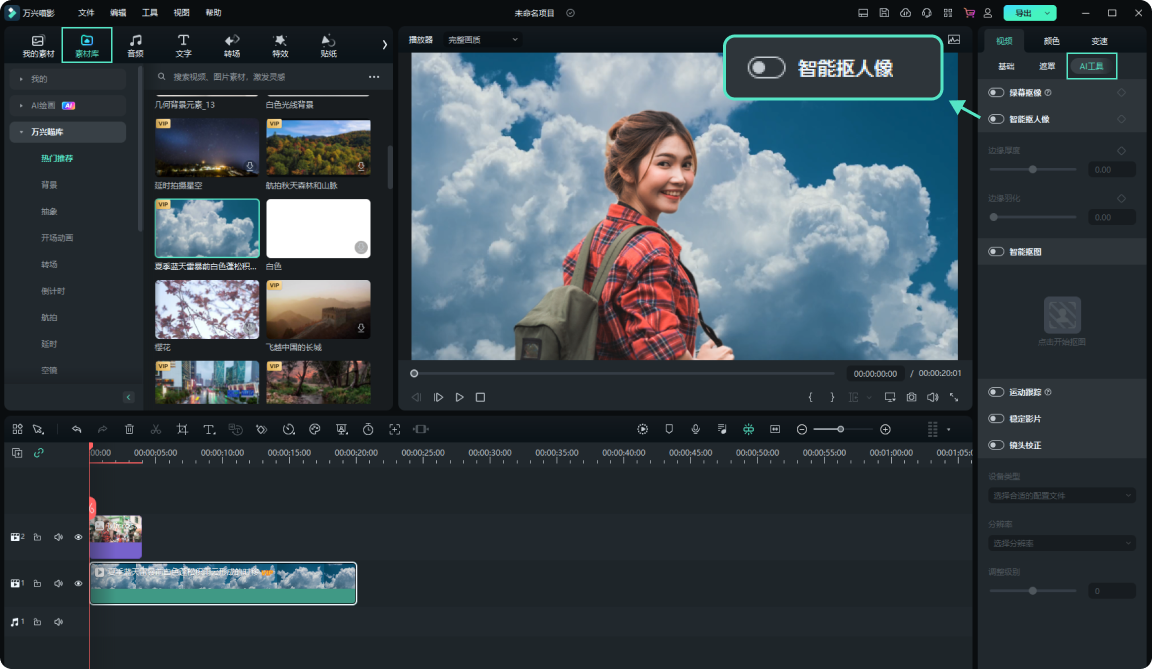Open the 文件 menu

pos(86,13)
